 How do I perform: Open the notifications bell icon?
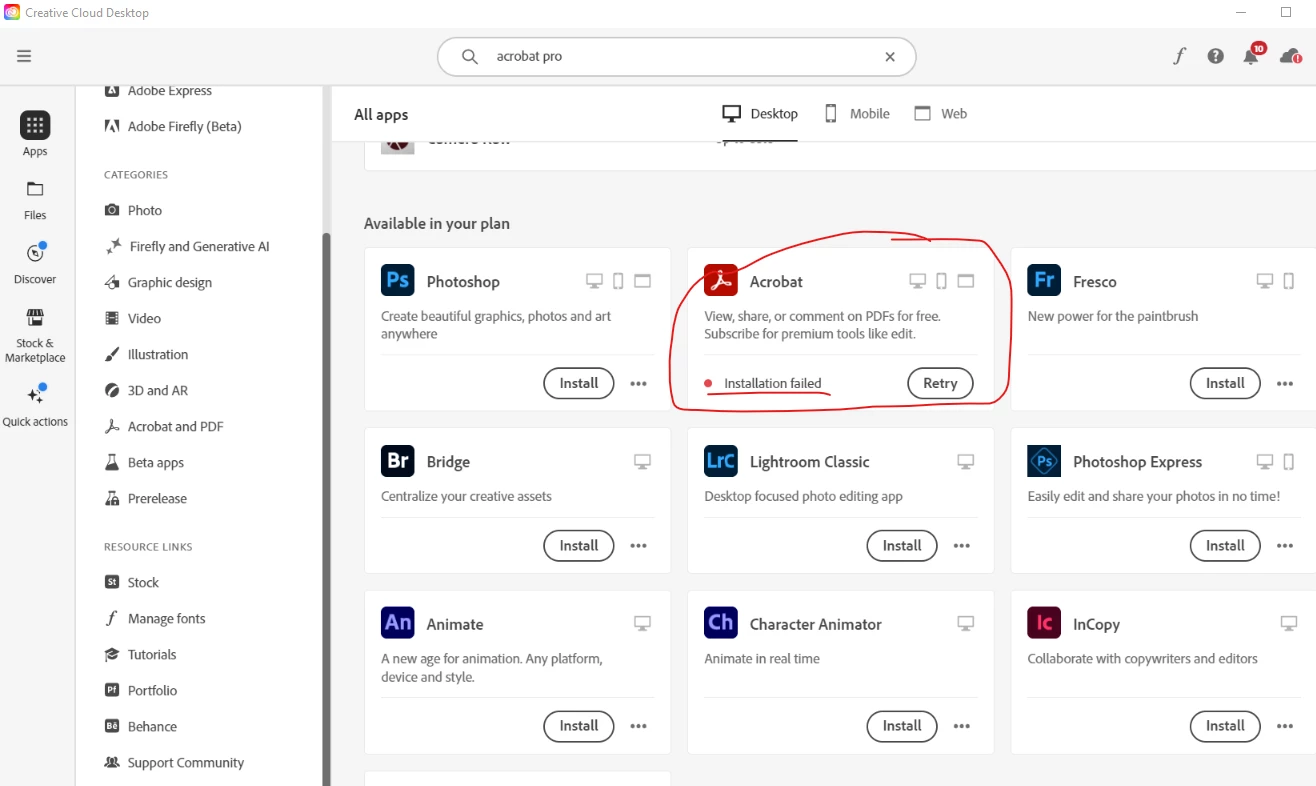click(x=1251, y=56)
